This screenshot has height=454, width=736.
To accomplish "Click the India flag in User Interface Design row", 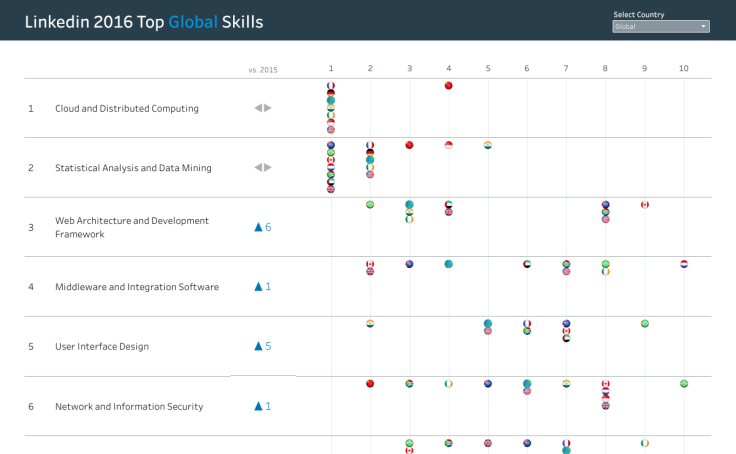I will (370, 323).
